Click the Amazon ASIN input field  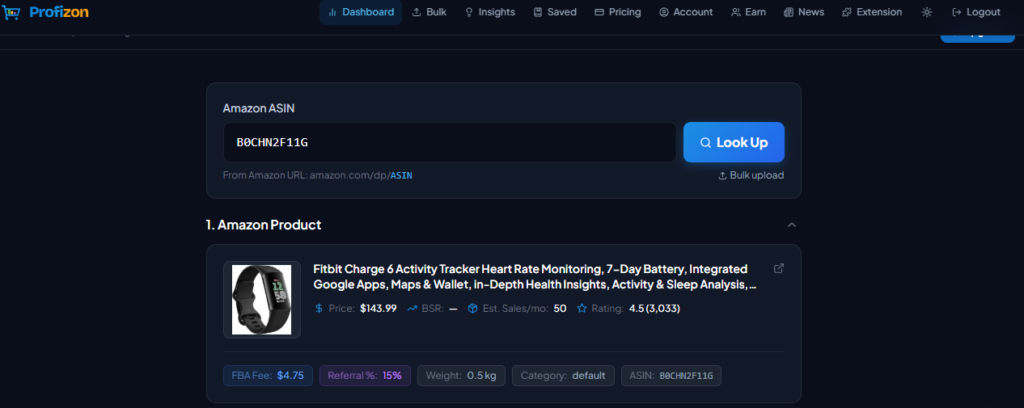pyautogui.click(x=449, y=142)
